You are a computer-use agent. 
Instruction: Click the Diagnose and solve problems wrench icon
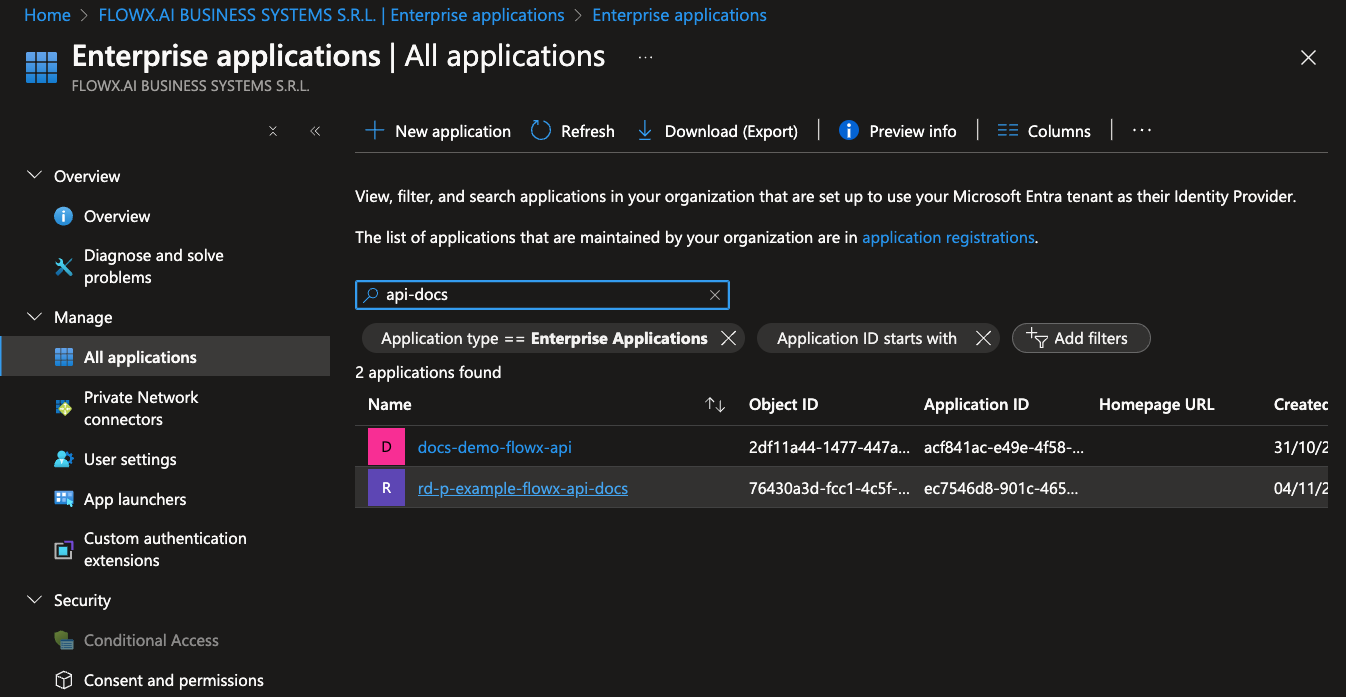pyautogui.click(x=64, y=266)
